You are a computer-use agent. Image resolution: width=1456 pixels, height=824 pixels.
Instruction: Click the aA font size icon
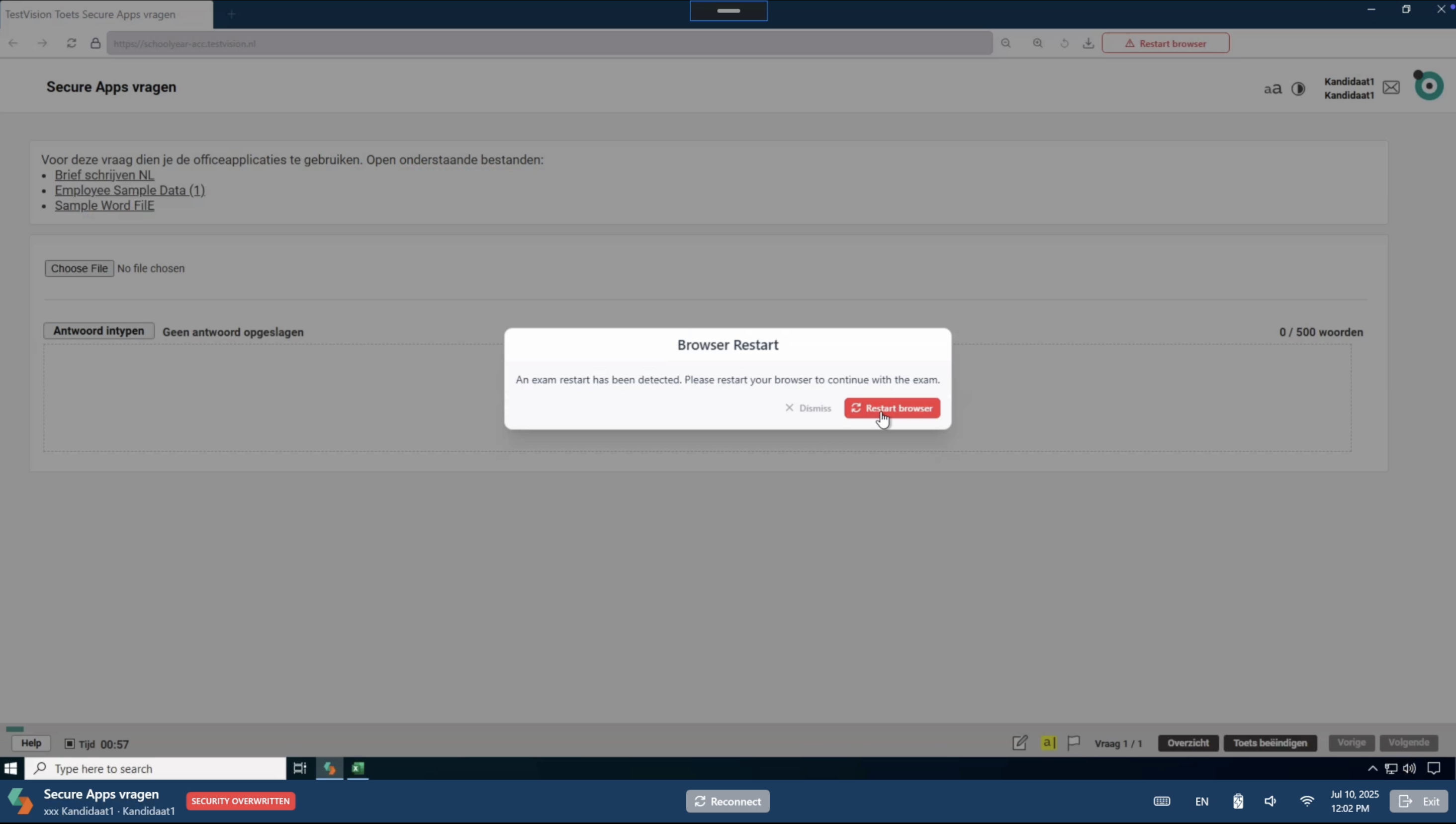tap(1273, 89)
